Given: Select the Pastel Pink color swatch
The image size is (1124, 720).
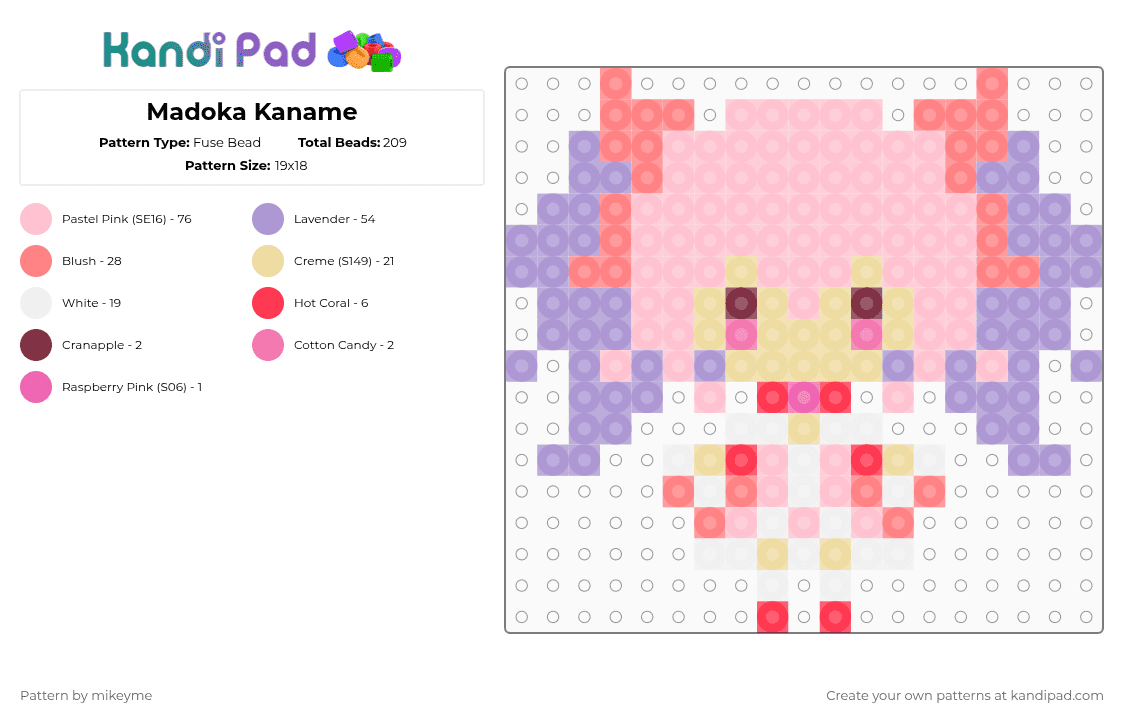Looking at the screenshot, I should pyautogui.click(x=36, y=219).
